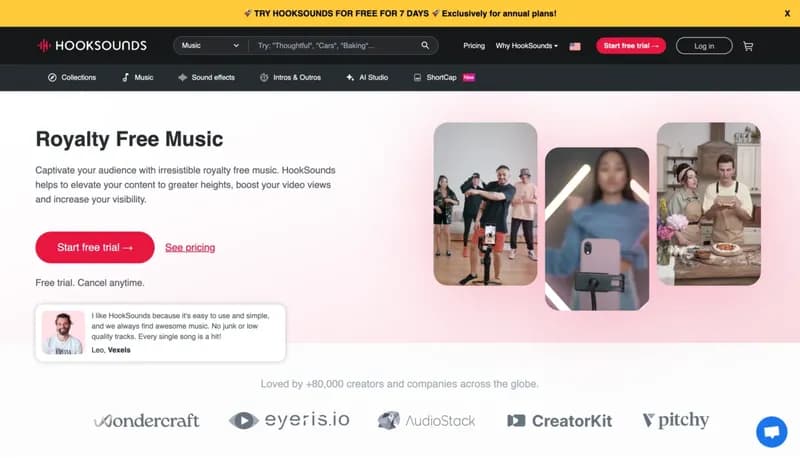Click the US flag language selector
The image size is (800, 458).
(x=575, y=46)
